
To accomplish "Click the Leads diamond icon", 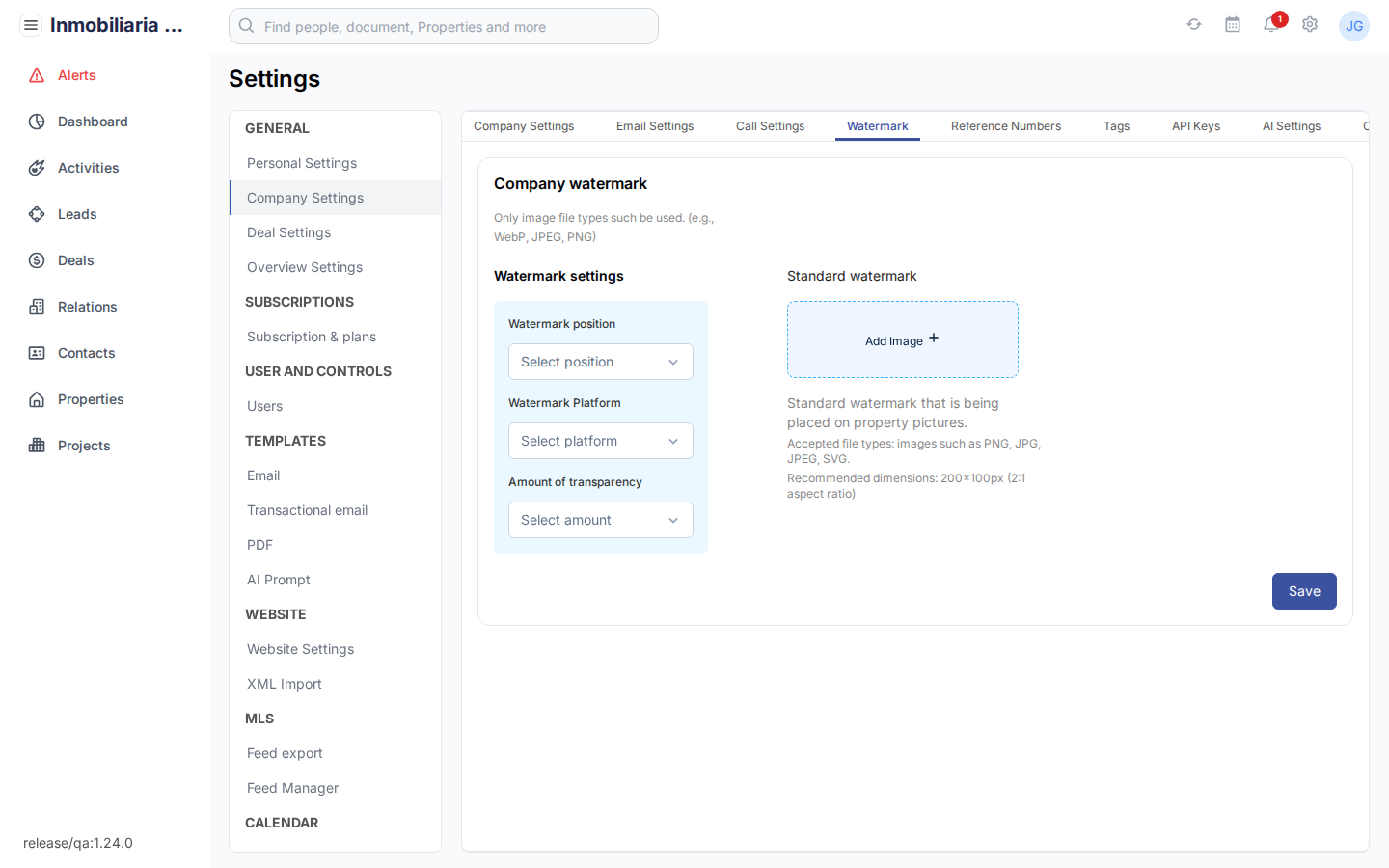I will point(37,214).
